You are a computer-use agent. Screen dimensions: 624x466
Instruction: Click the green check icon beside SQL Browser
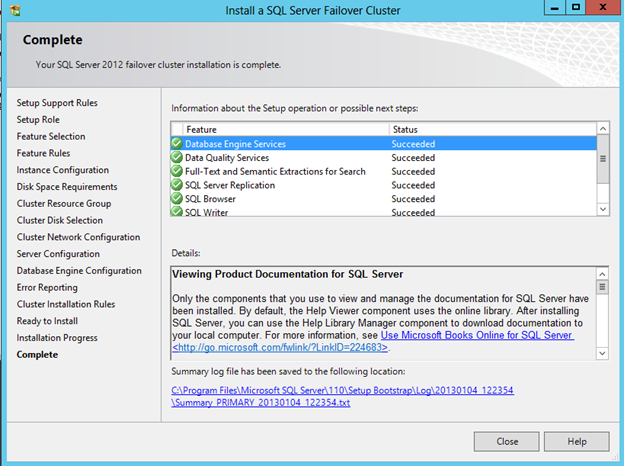click(x=177, y=199)
